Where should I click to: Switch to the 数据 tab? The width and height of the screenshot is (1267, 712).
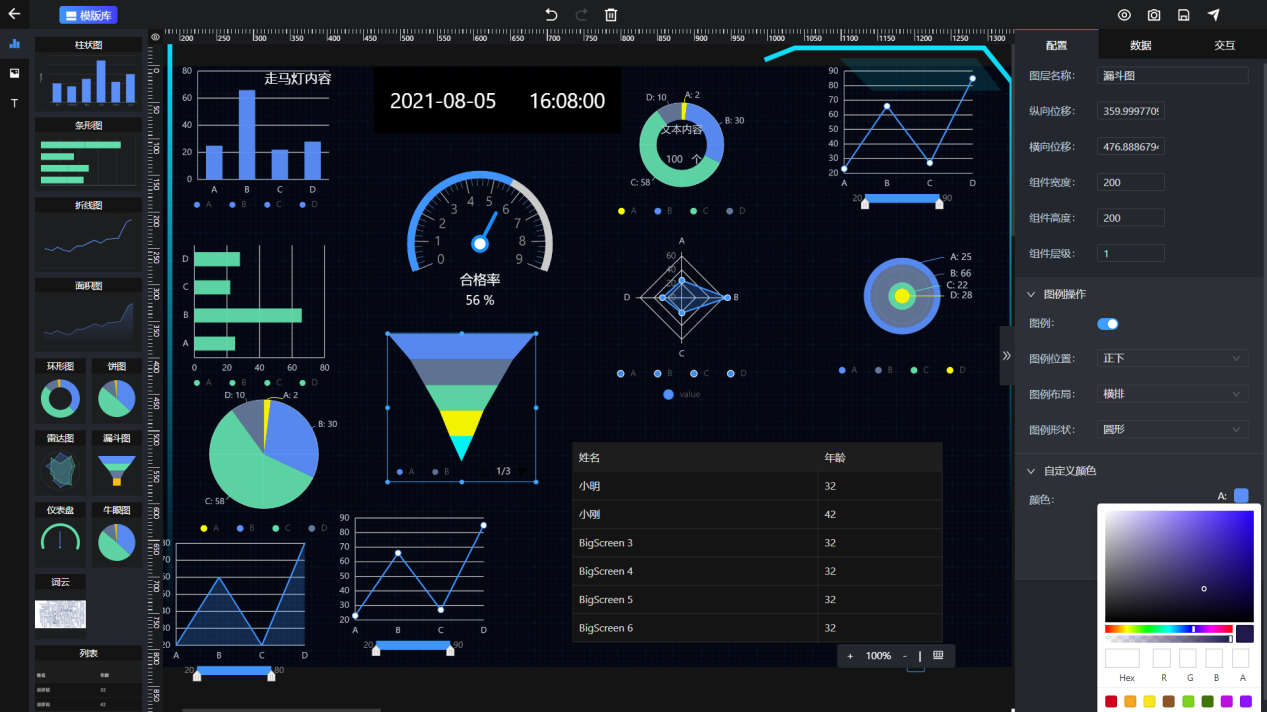coord(1140,45)
